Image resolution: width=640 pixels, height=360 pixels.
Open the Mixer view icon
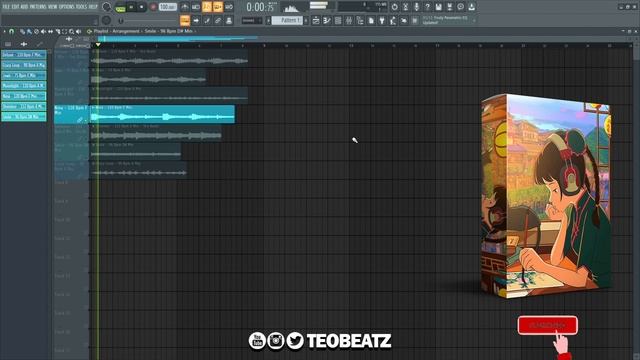click(x=349, y=20)
